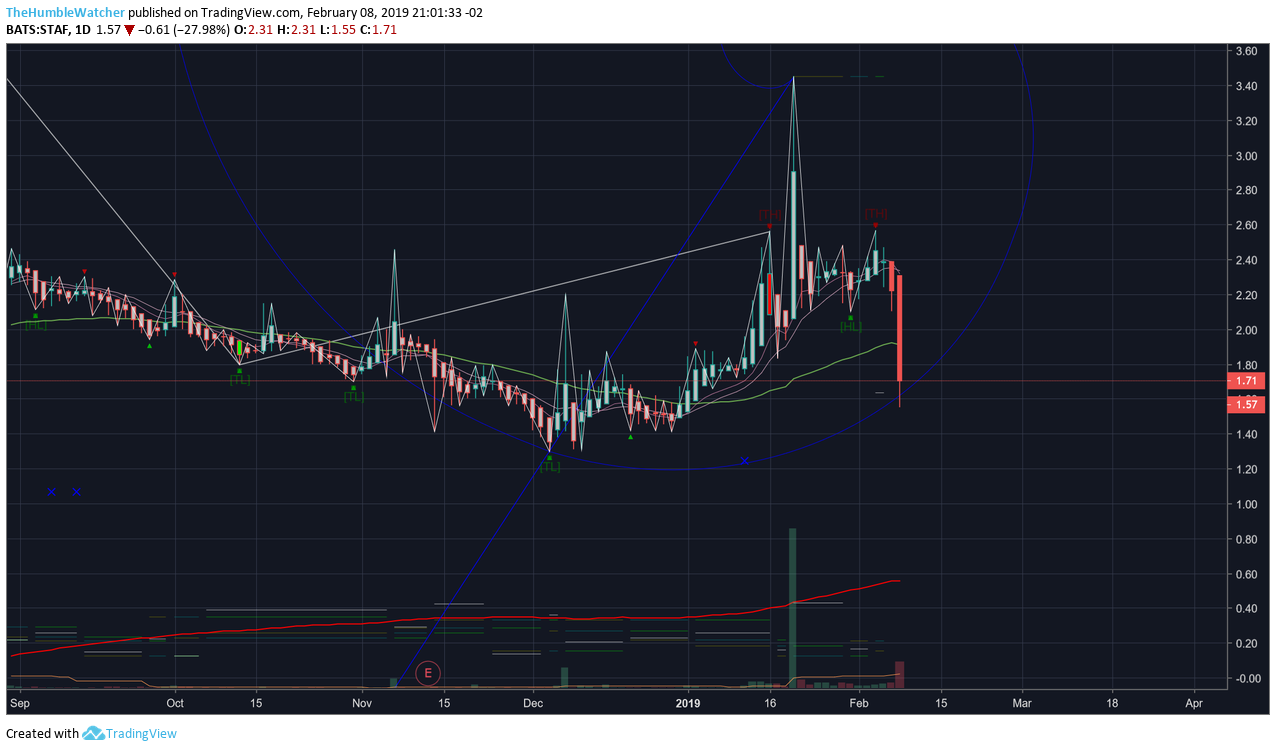Click the tallest volume bar in January

792,607
